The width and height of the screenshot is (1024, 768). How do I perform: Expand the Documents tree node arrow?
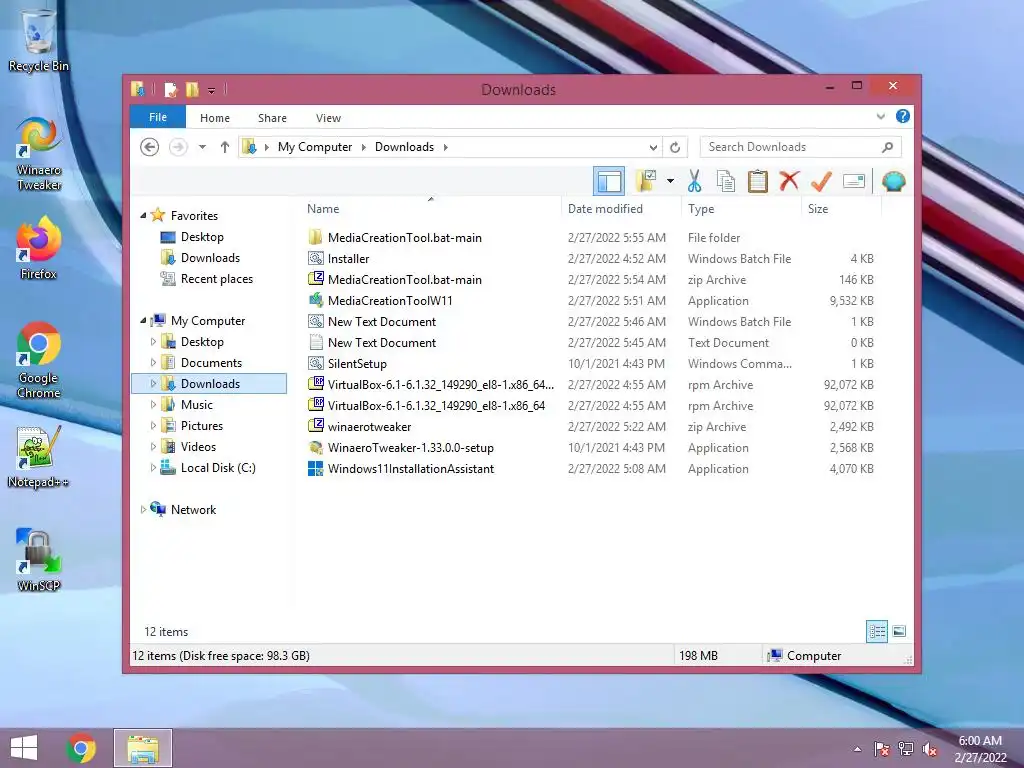[153, 362]
